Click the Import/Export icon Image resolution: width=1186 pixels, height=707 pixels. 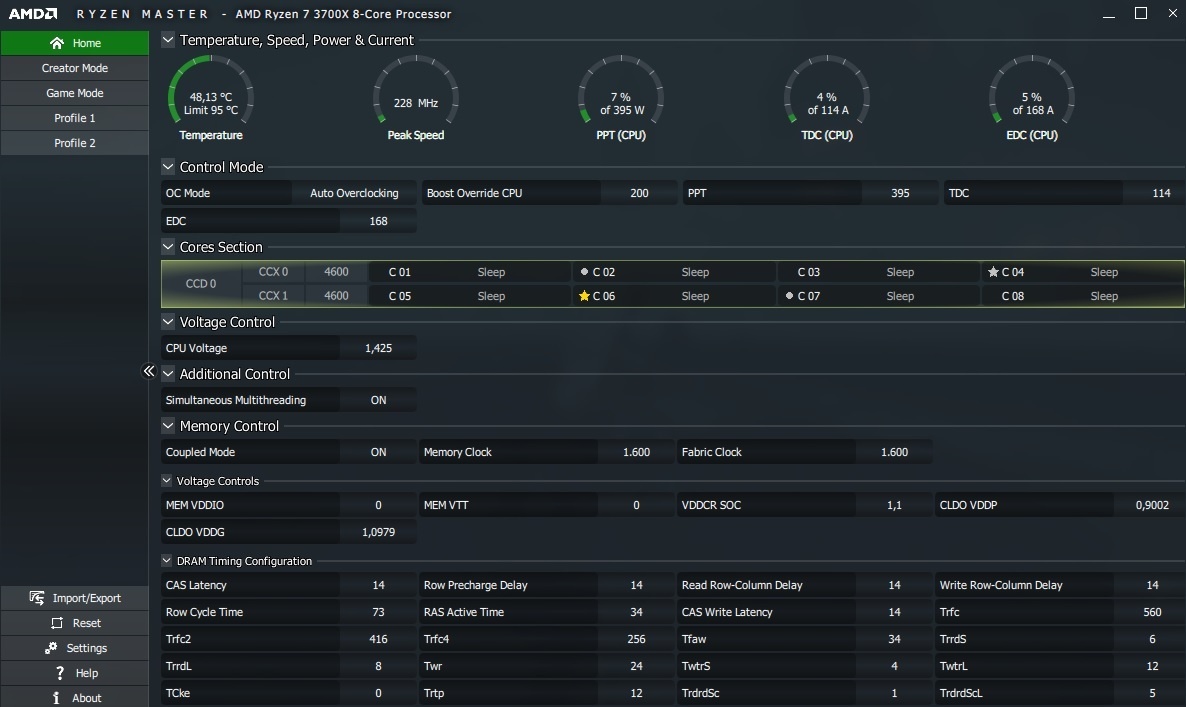[x=36, y=598]
